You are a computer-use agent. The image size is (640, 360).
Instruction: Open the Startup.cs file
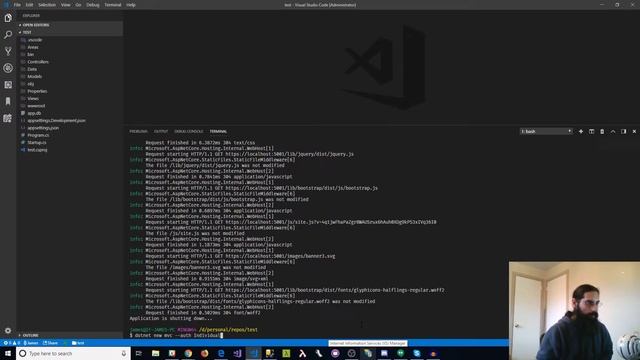37,143
